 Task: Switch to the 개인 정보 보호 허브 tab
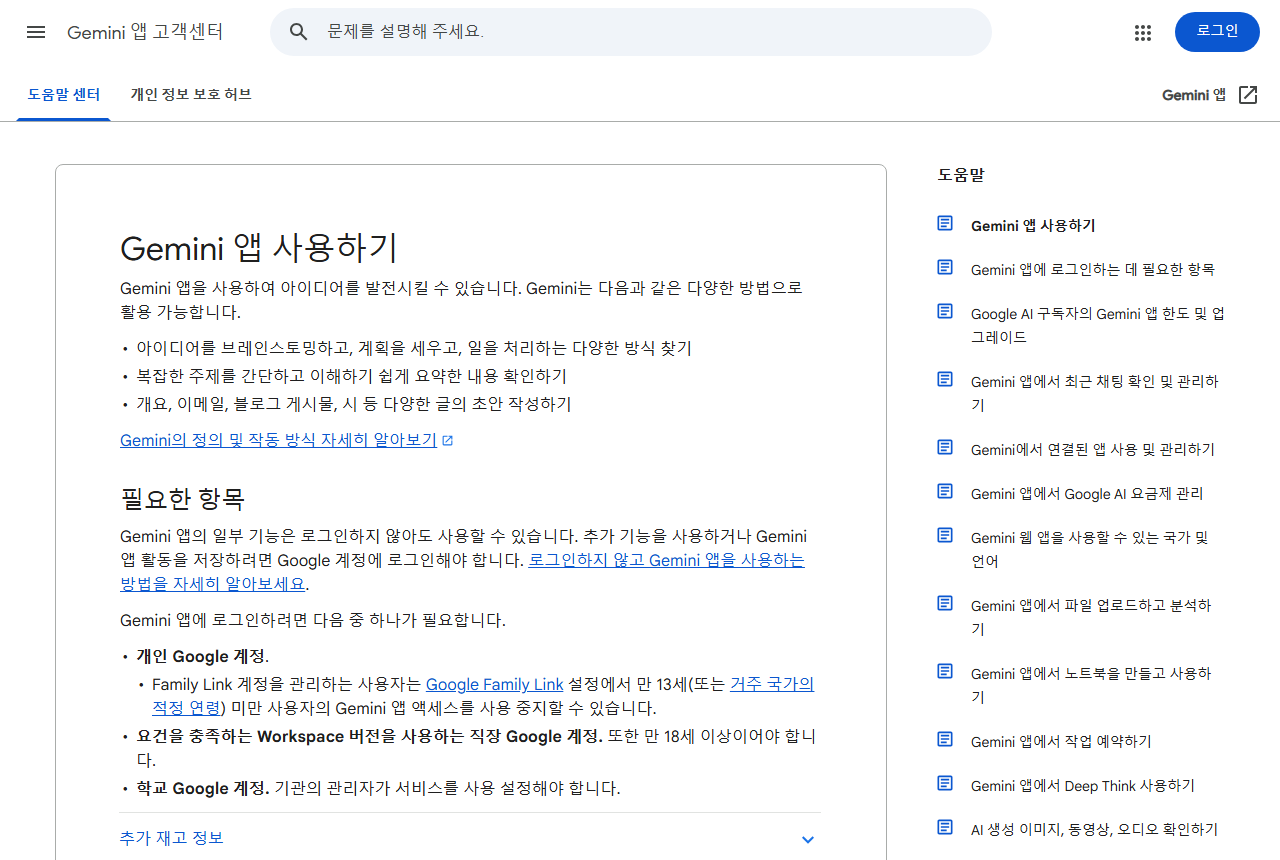click(191, 95)
